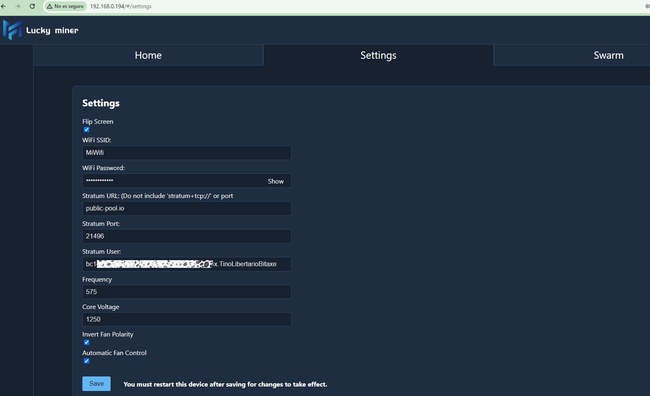Click the WiFi SSID field
Screen dimensions: 650x396
[x=187, y=153]
